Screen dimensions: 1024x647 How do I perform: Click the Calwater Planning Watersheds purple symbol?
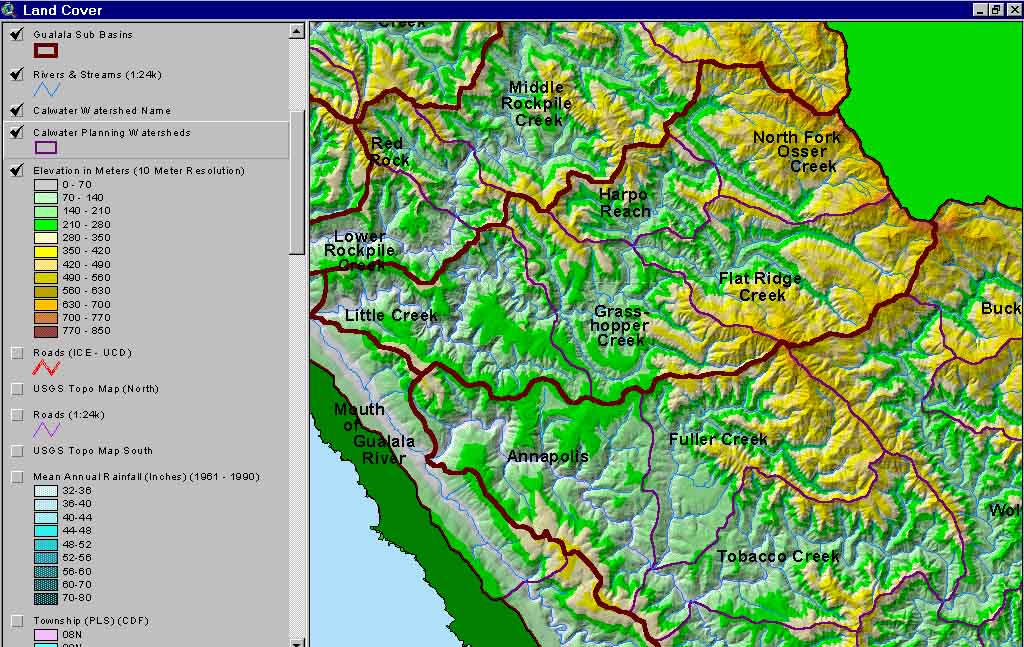click(x=46, y=148)
